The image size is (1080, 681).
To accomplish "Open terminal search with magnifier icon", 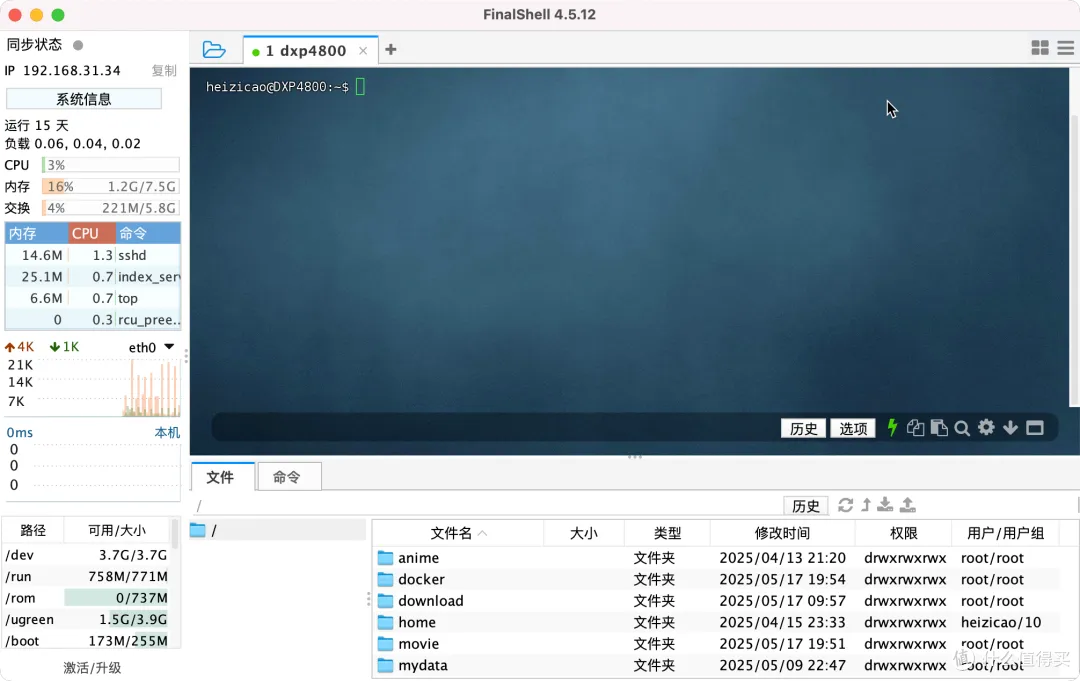I will coord(962,428).
